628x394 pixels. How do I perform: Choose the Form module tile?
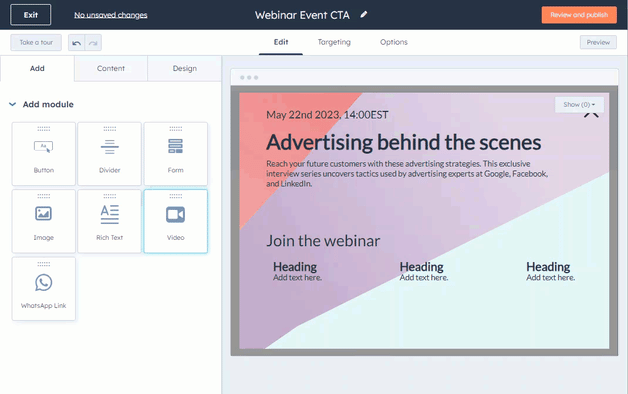click(x=175, y=154)
